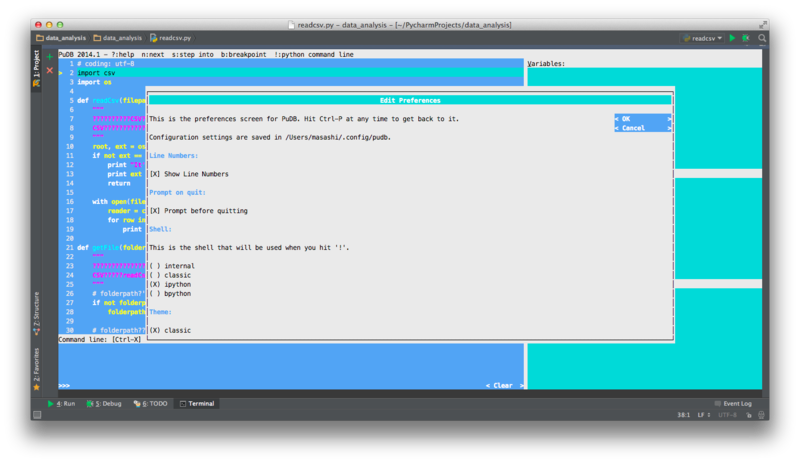800x463 pixels.
Task: Open Search Everywhere magnifier icon
Action: (x=762, y=38)
